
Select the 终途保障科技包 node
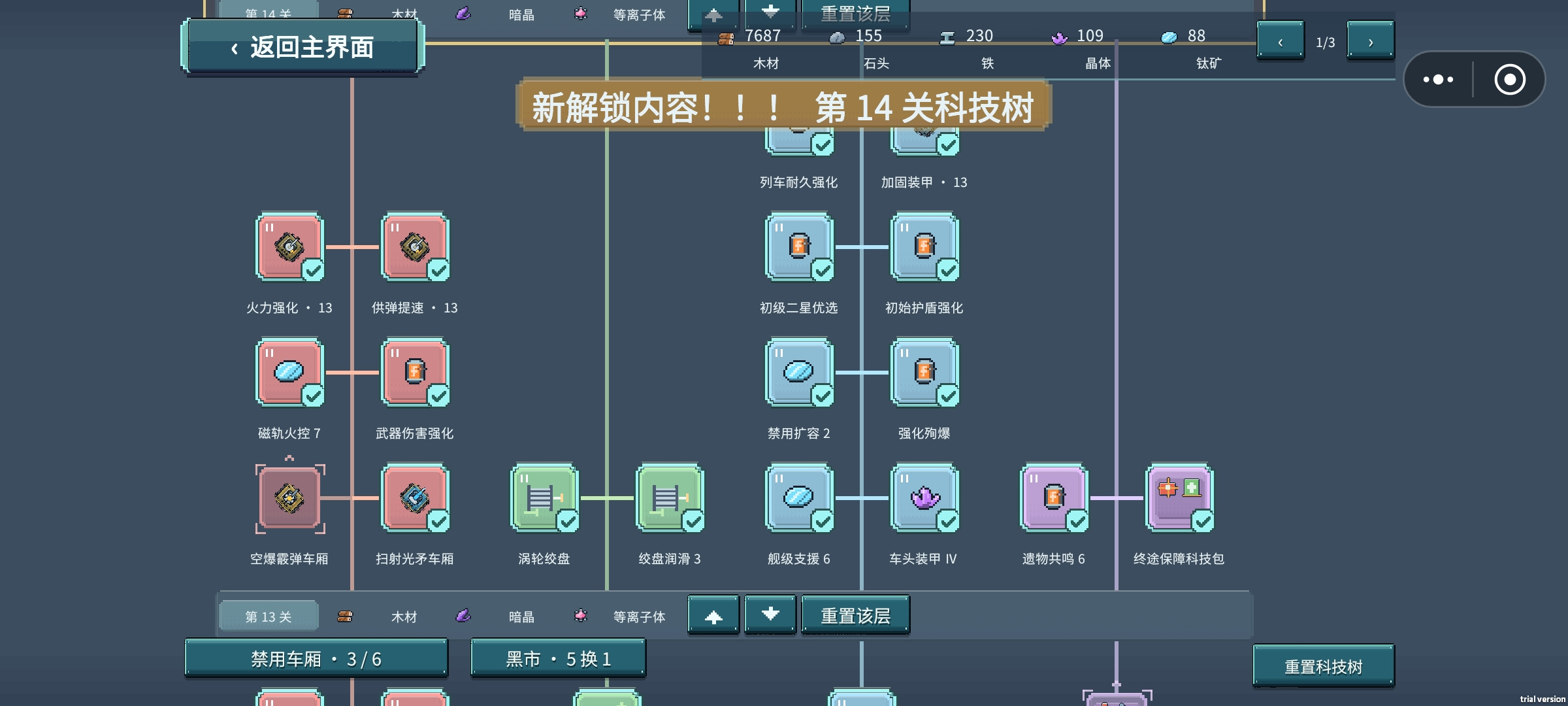tap(1179, 498)
